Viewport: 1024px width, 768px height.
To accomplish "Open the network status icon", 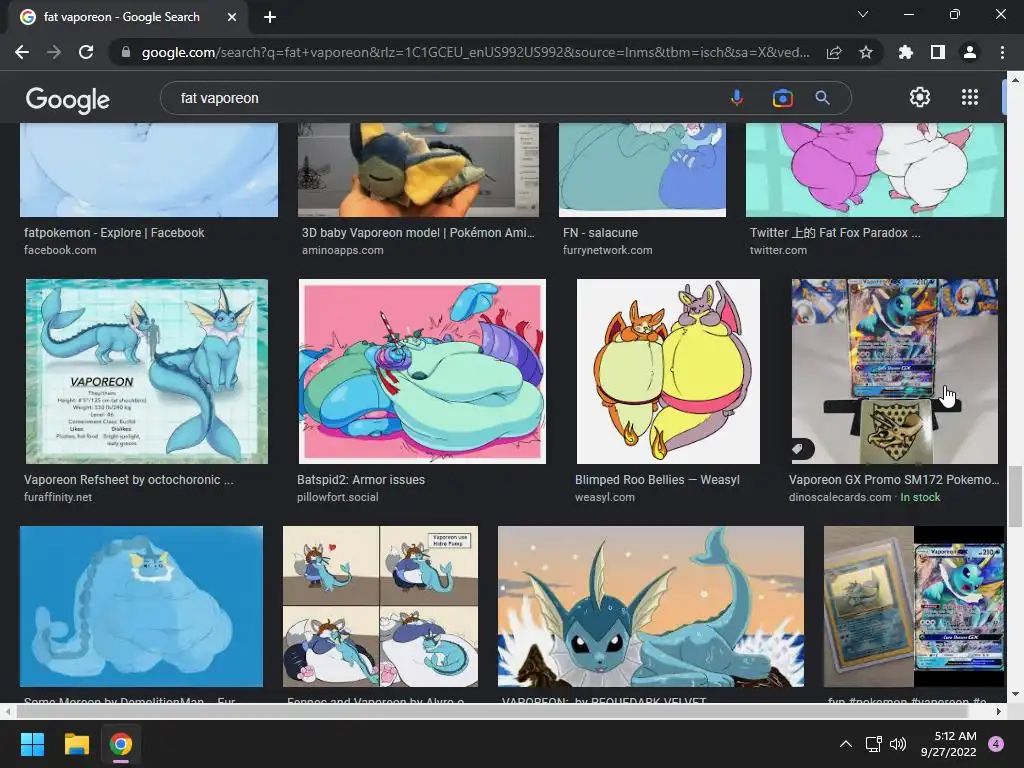I will 873,744.
